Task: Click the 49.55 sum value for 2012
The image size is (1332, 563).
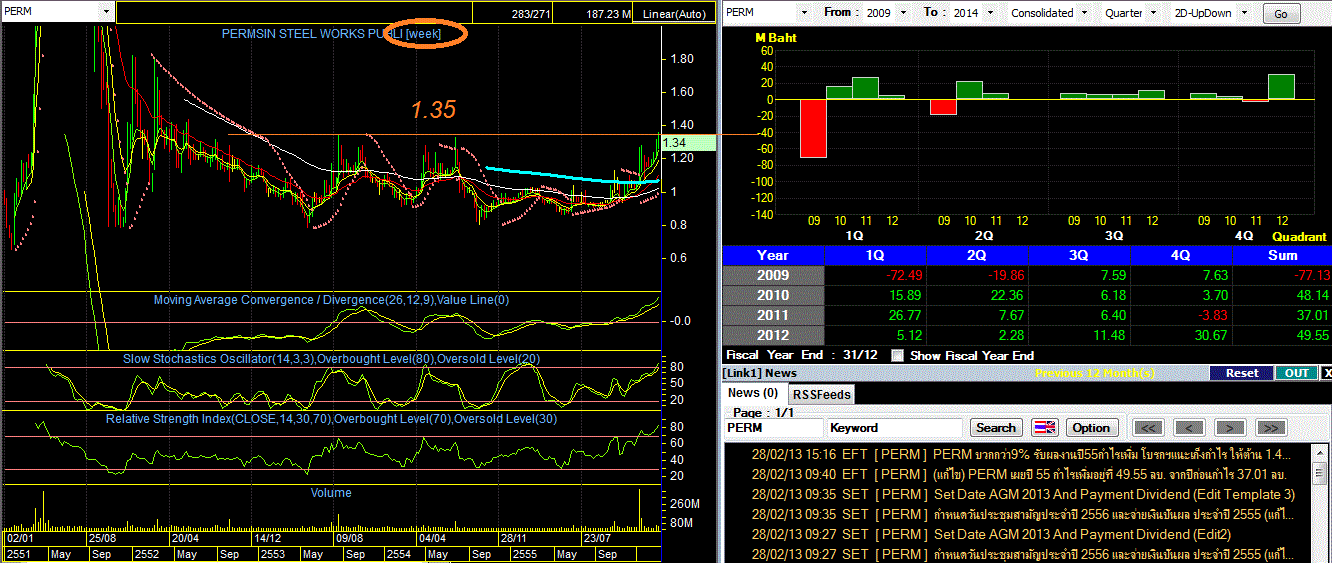Action: pyautogui.click(x=1311, y=335)
